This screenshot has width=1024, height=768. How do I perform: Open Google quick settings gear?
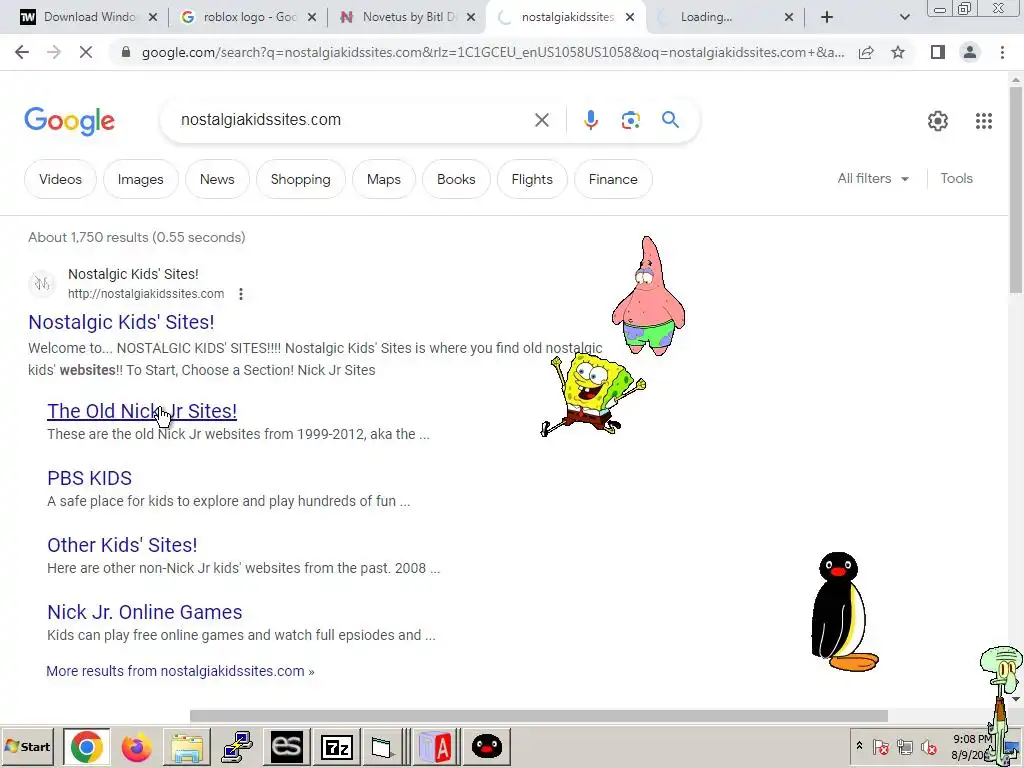pyautogui.click(x=938, y=121)
